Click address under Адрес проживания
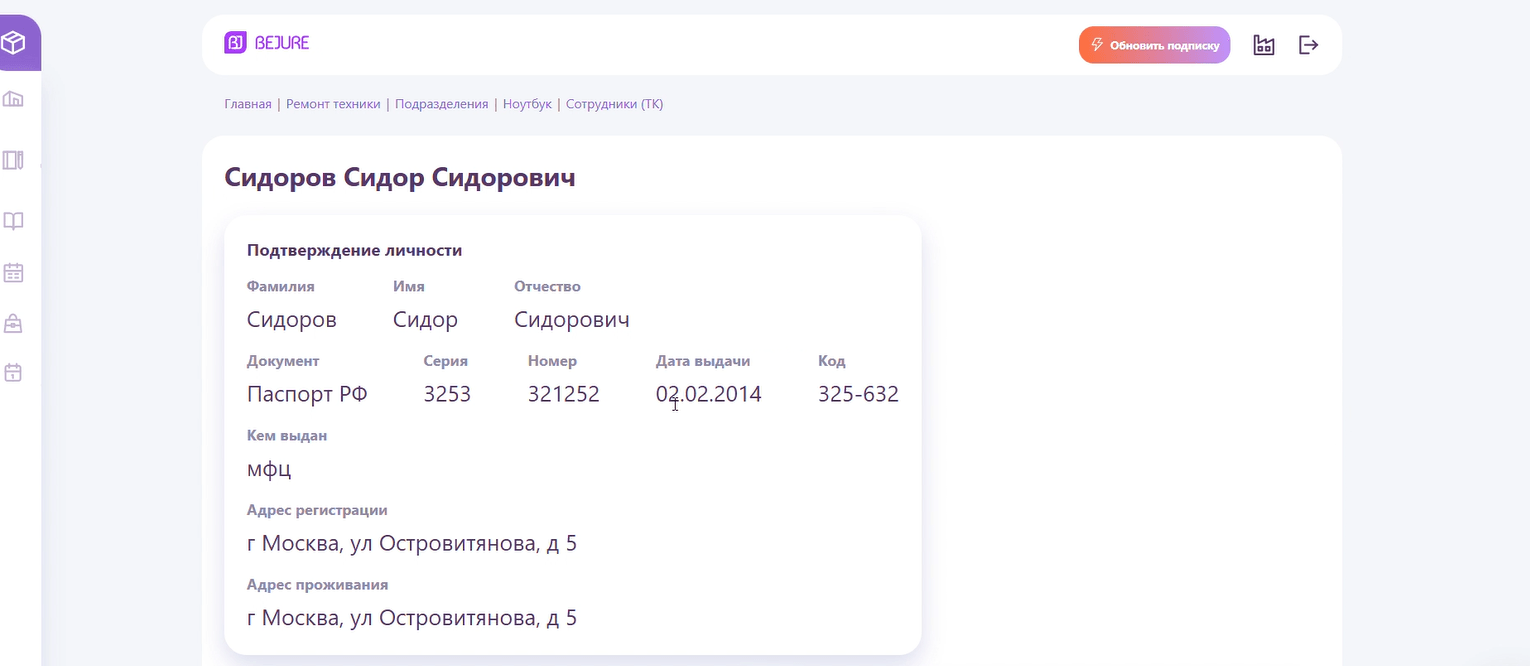The width and height of the screenshot is (1530, 666). (x=412, y=618)
